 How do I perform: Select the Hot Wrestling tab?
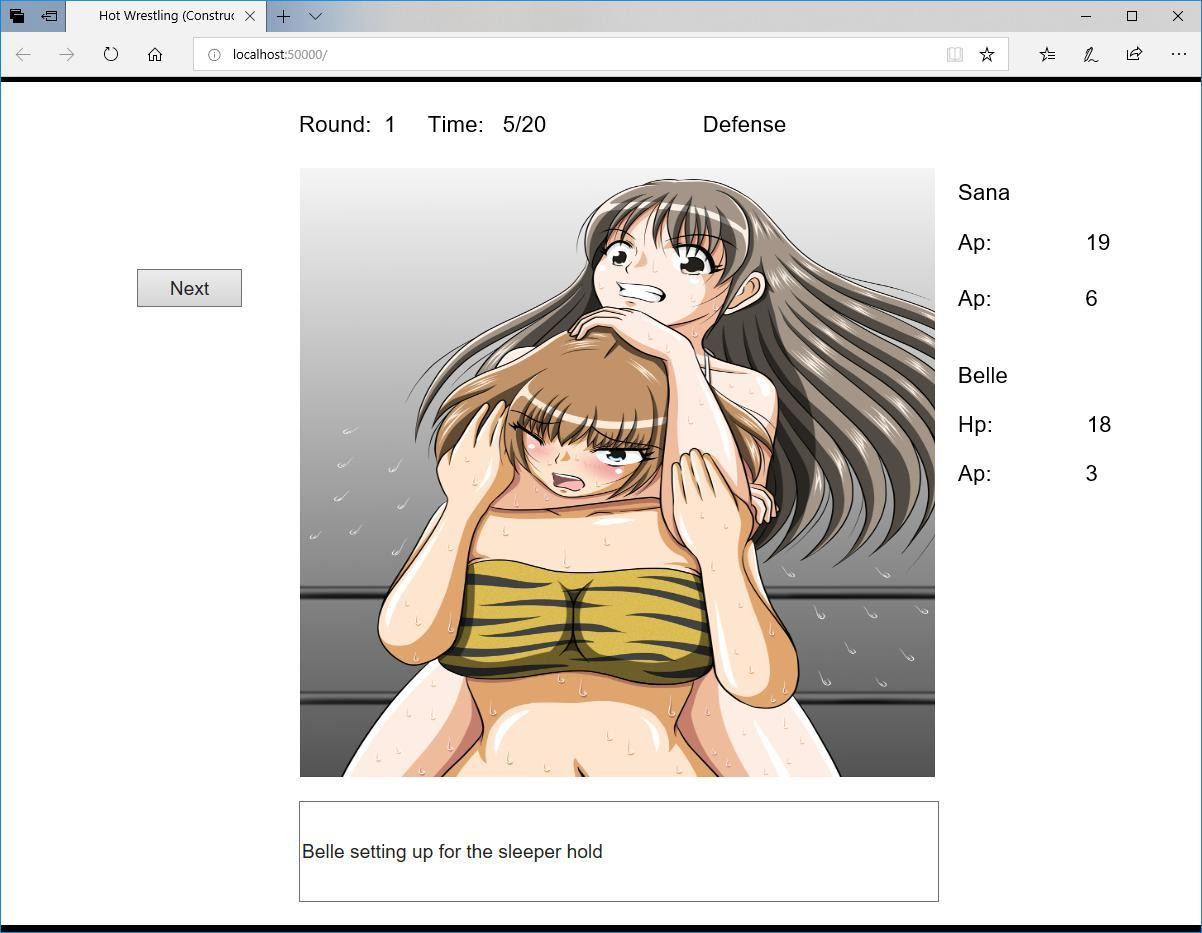166,16
